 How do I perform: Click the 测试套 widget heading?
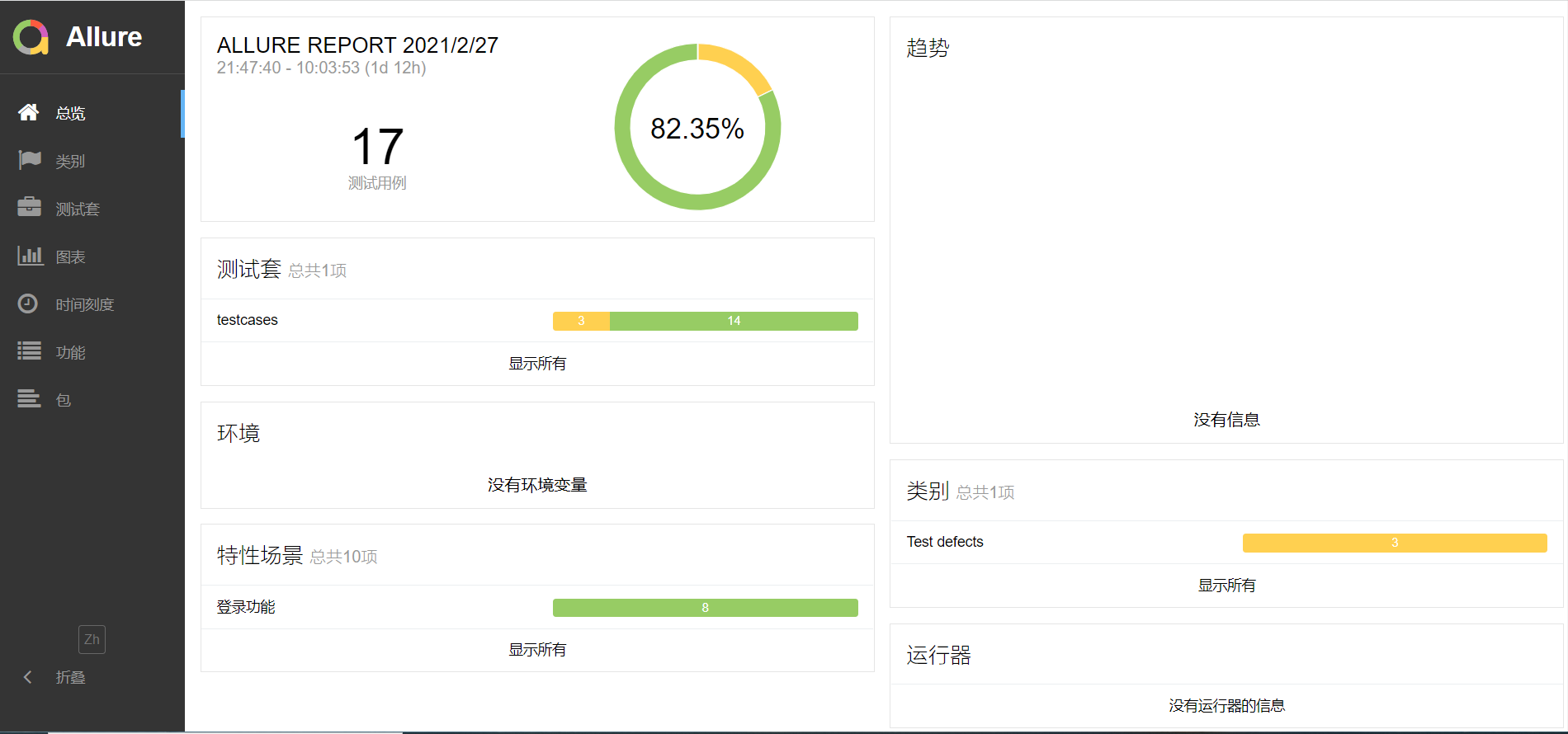click(x=249, y=269)
